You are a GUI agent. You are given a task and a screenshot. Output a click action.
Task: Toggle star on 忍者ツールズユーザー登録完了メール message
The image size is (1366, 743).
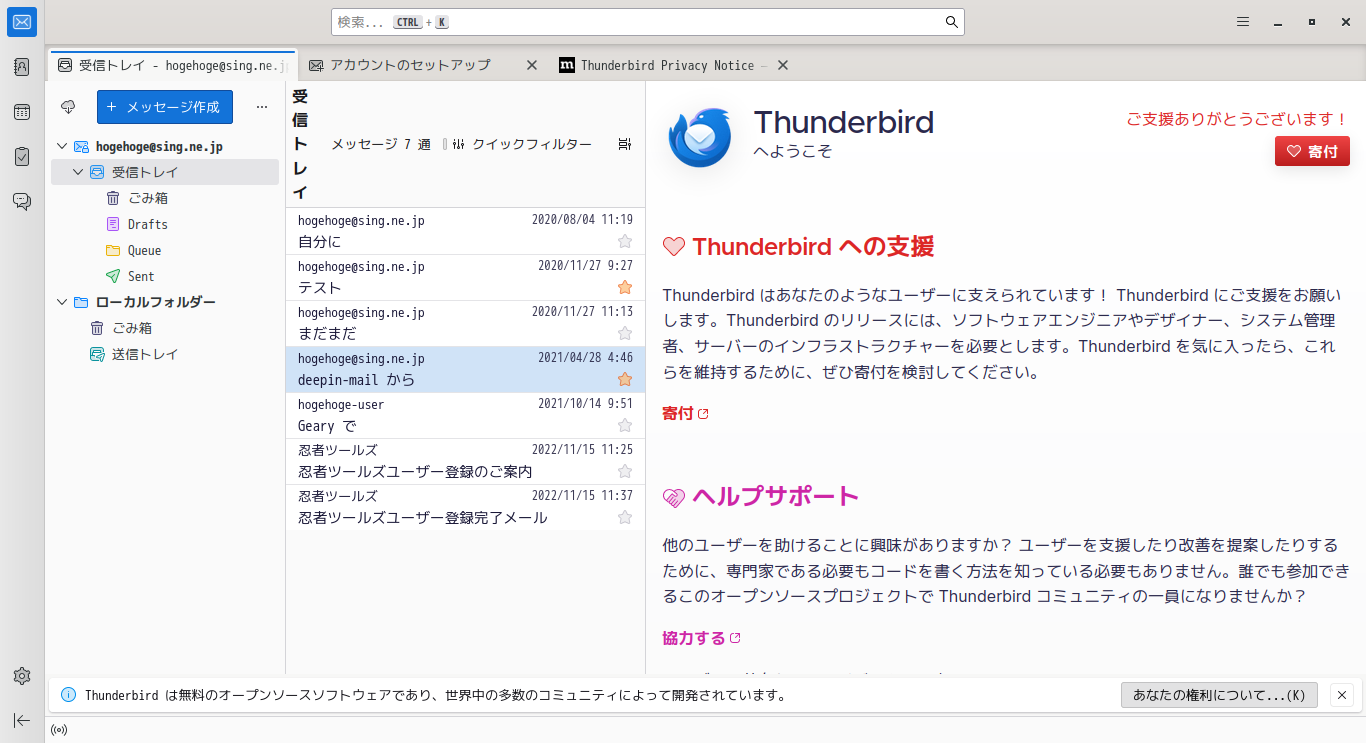tap(625, 517)
